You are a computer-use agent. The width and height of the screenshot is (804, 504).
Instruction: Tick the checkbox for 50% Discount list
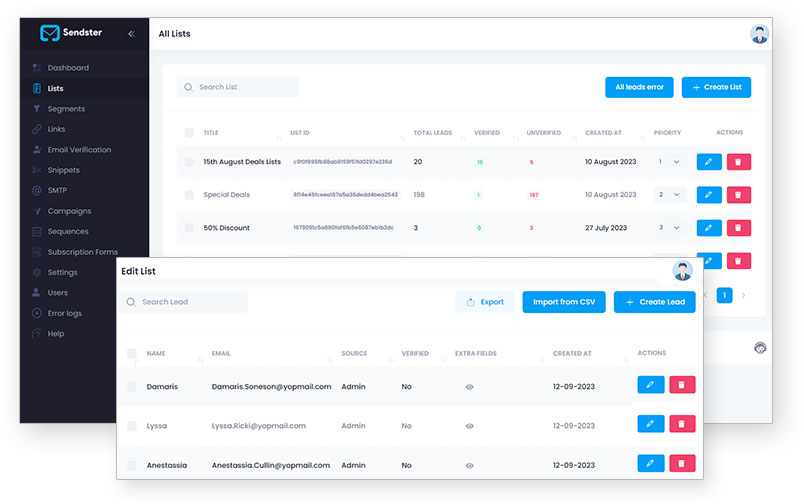189,228
